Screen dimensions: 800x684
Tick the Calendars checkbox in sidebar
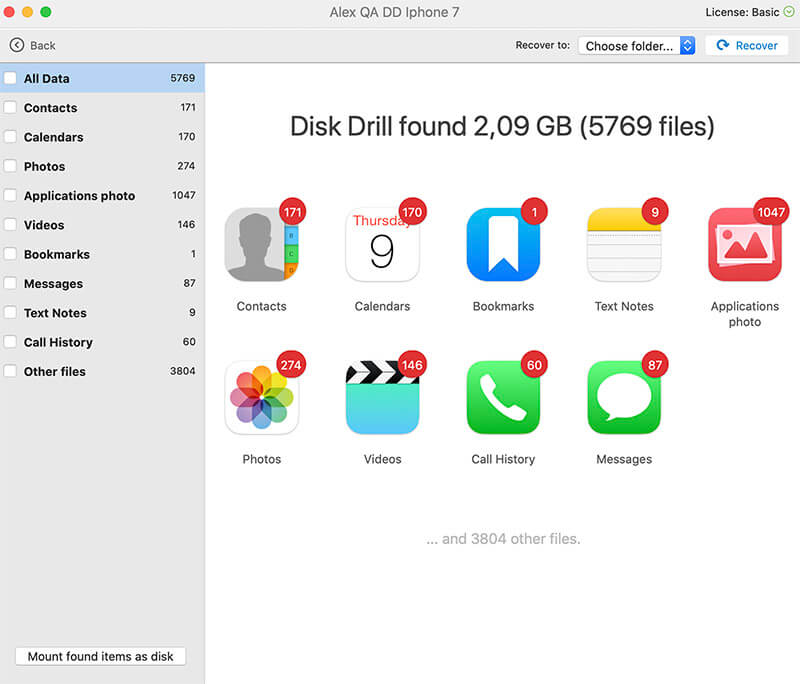pos(10,137)
